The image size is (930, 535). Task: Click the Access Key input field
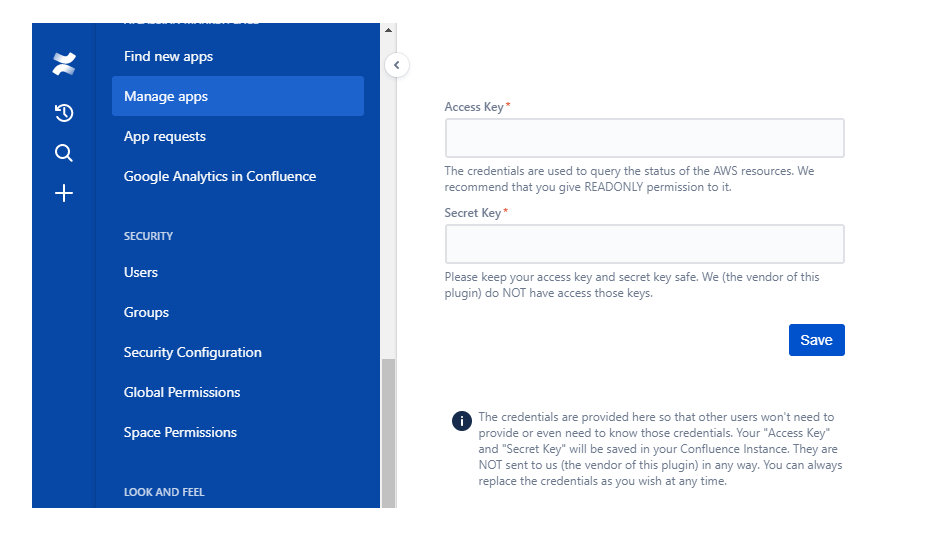(645, 138)
